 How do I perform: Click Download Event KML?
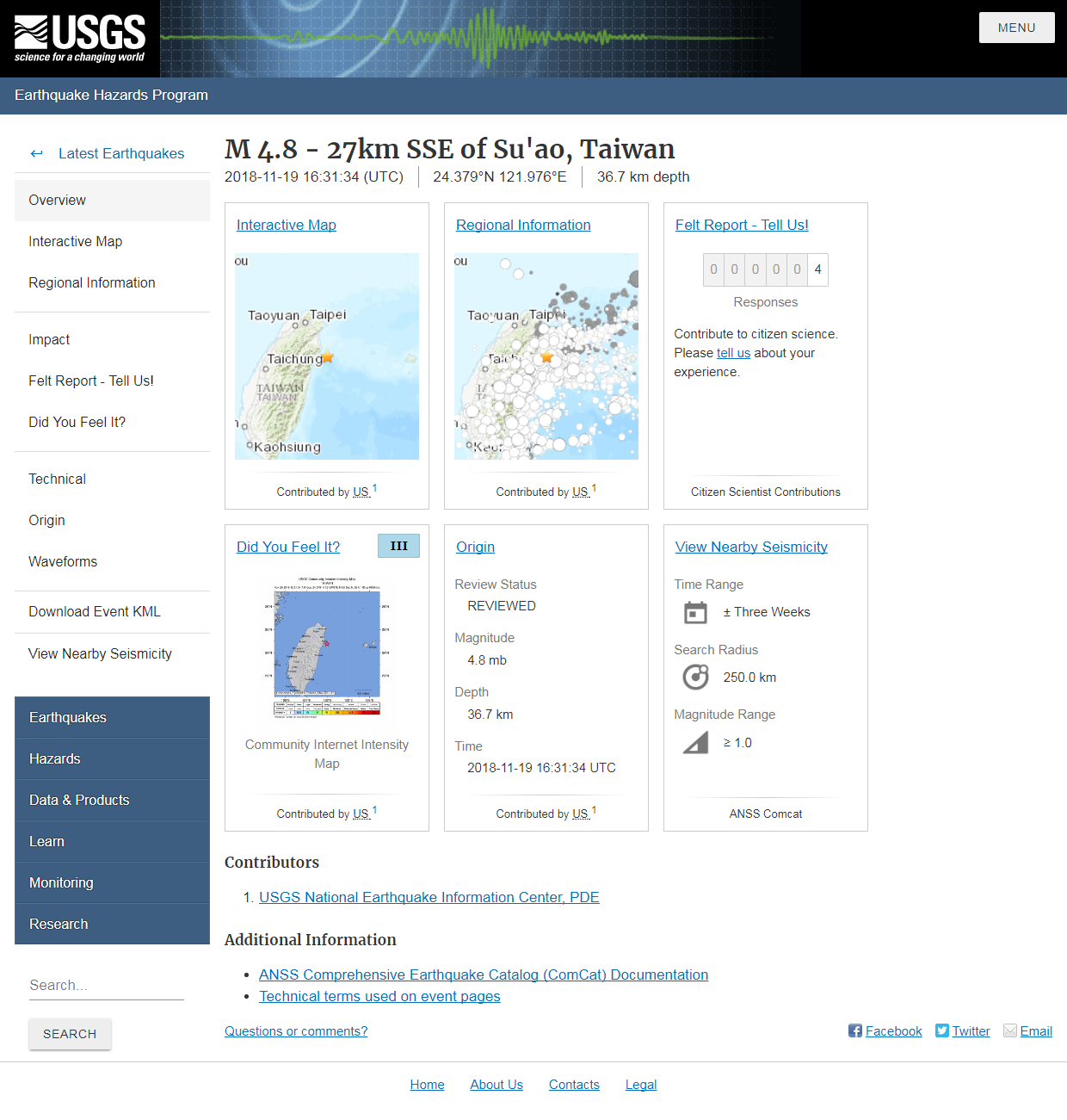coord(112,611)
